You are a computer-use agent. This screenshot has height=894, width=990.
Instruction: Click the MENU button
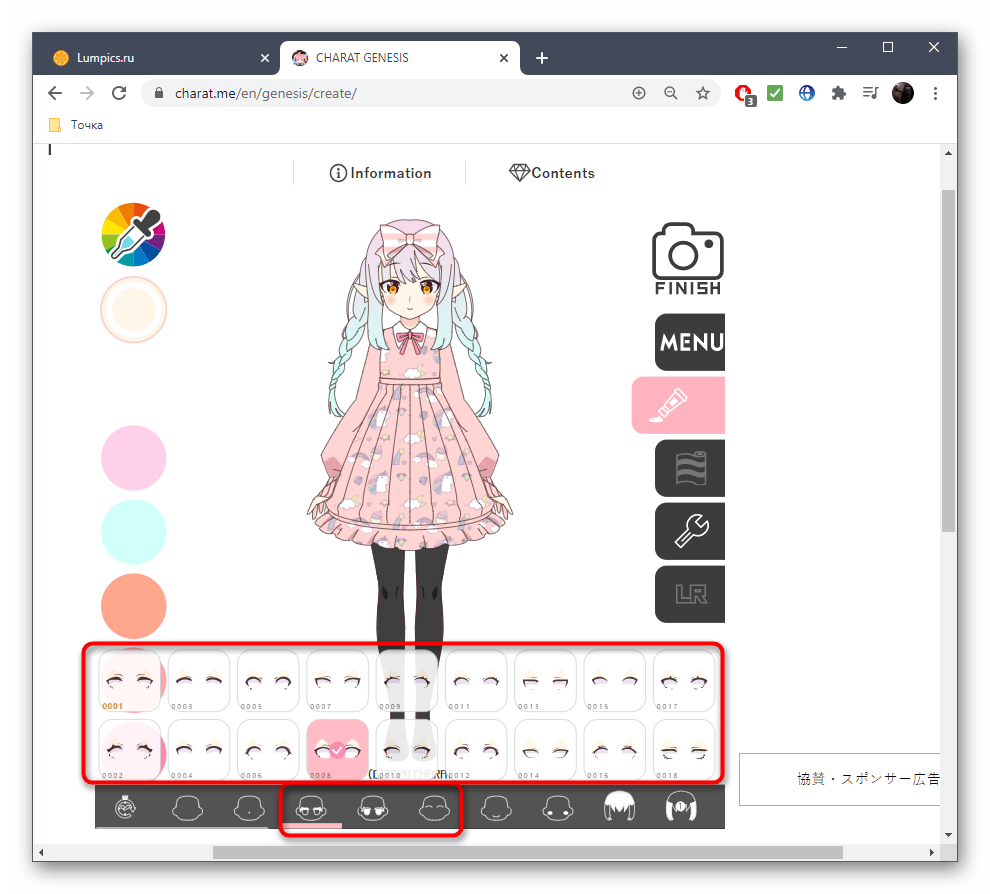click(690, 343)
